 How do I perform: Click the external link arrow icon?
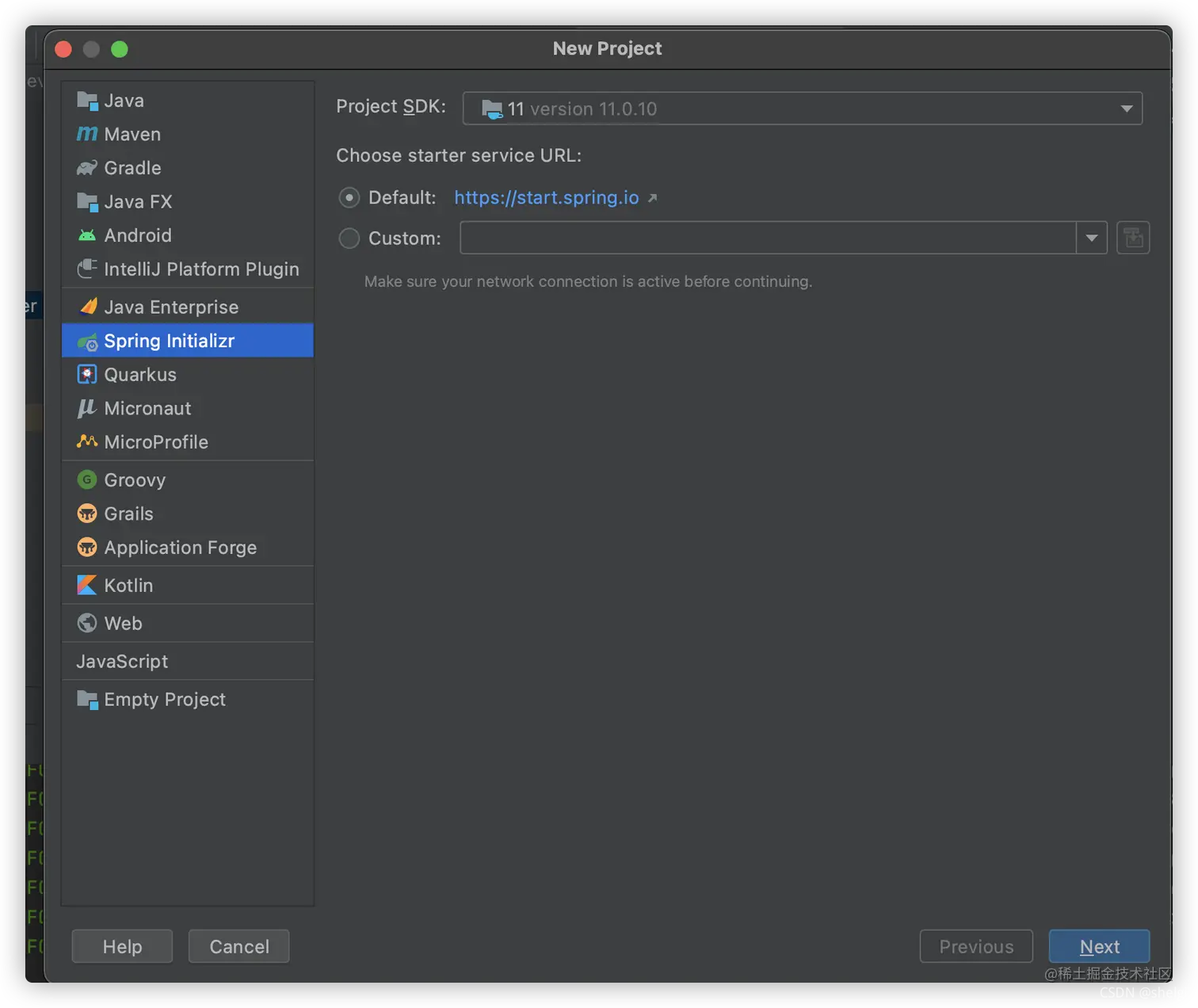click(652, 198)
